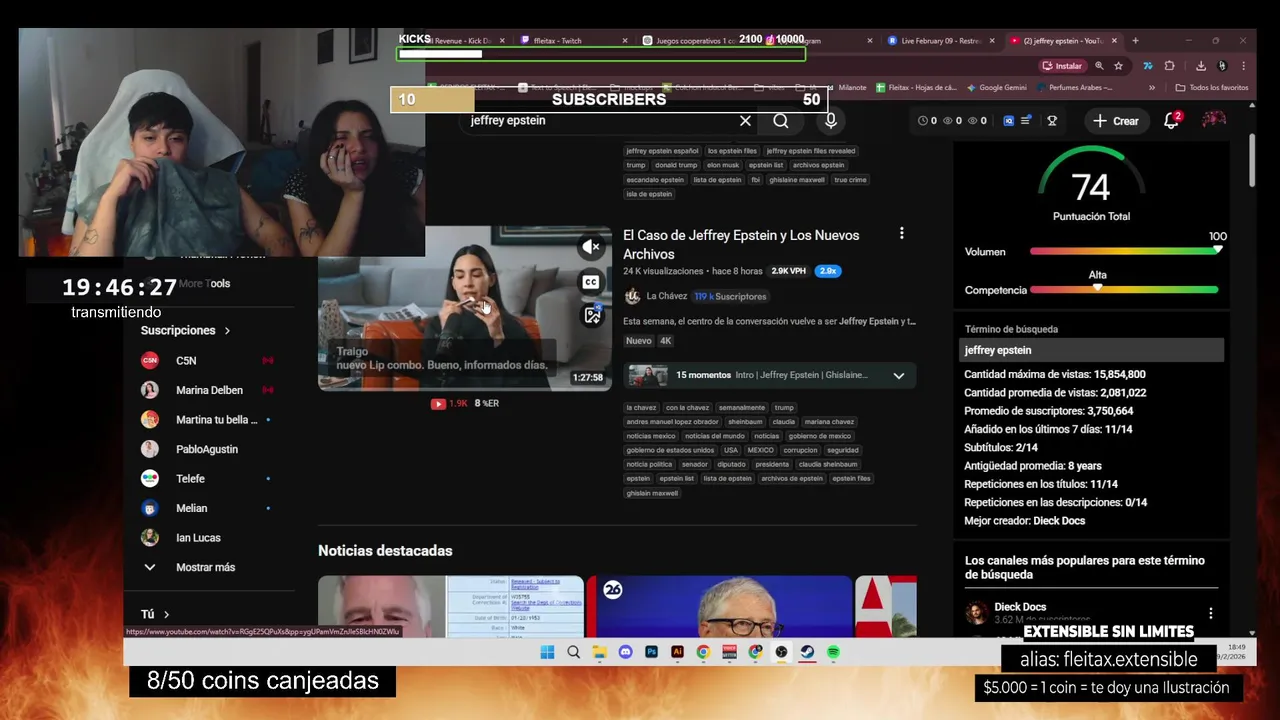Click the Competencia score slider bar
The width and height of the screenshot is (1280, 720).
coord(1124,290)
